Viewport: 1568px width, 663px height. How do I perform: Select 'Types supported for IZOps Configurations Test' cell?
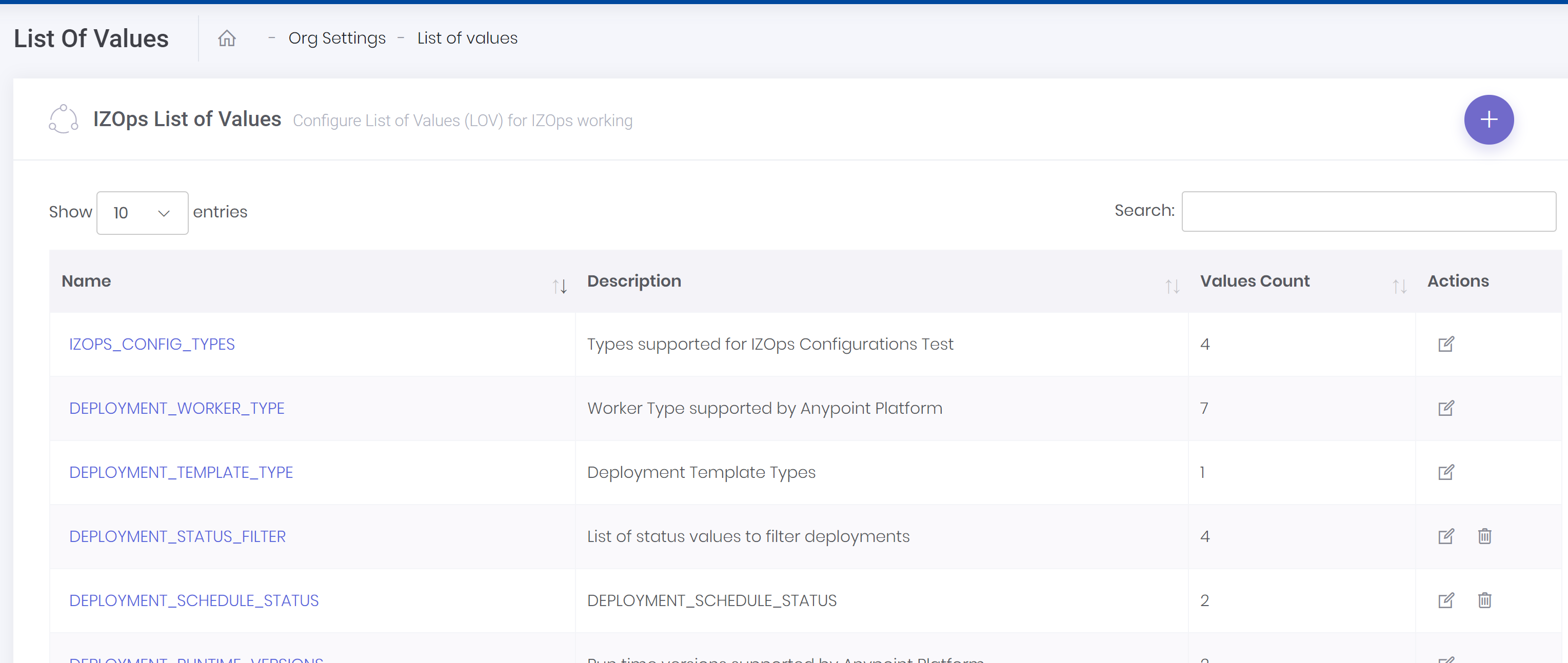770,344
